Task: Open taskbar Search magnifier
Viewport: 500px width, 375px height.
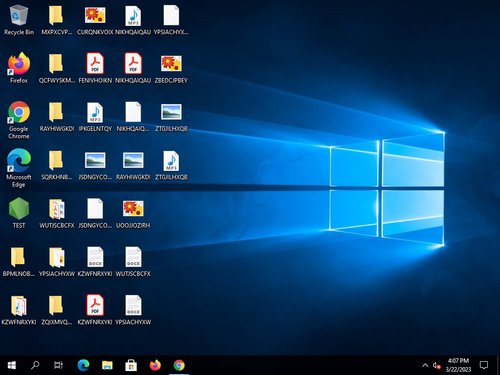Action: coord(35,365)
